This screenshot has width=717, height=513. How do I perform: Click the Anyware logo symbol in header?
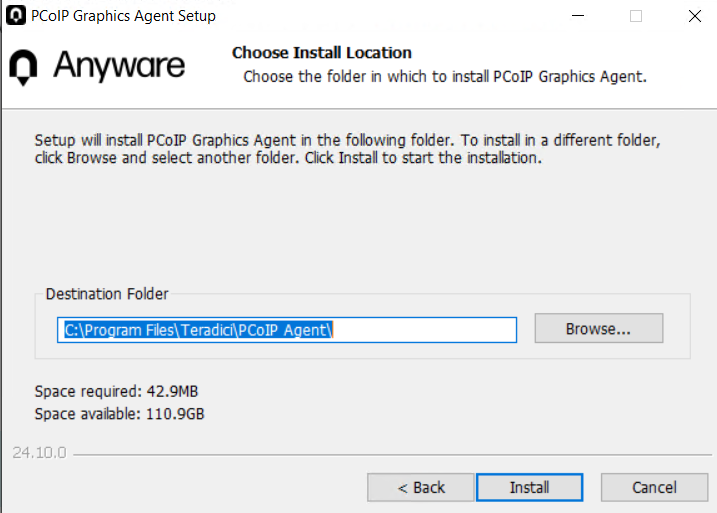[23, 67]
